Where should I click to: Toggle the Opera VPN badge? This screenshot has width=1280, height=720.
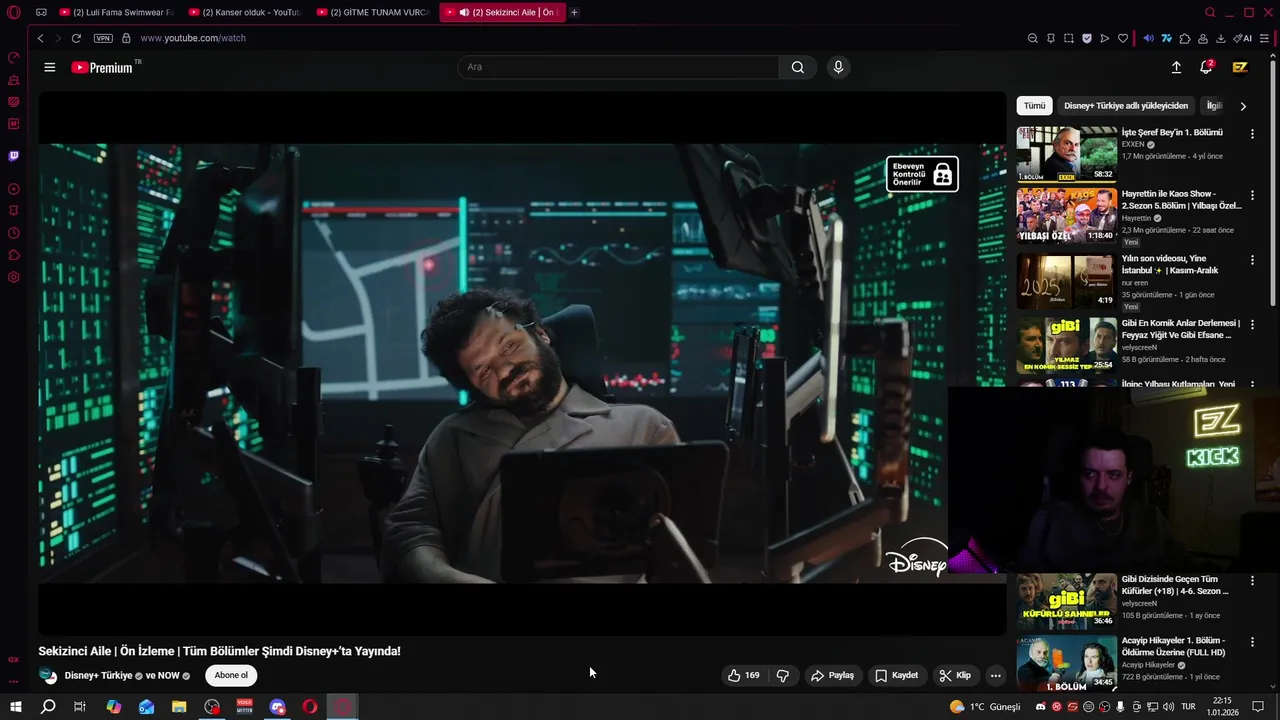click(x=103, y=38)
